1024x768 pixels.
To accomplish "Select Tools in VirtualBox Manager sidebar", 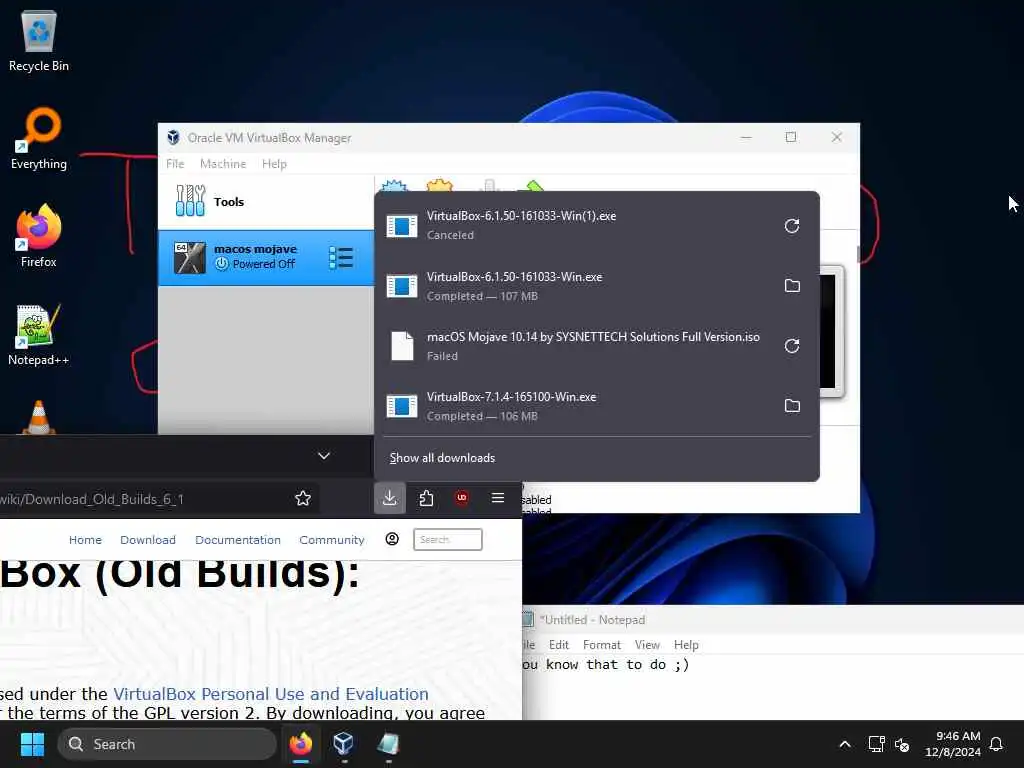I will [266, 202].
